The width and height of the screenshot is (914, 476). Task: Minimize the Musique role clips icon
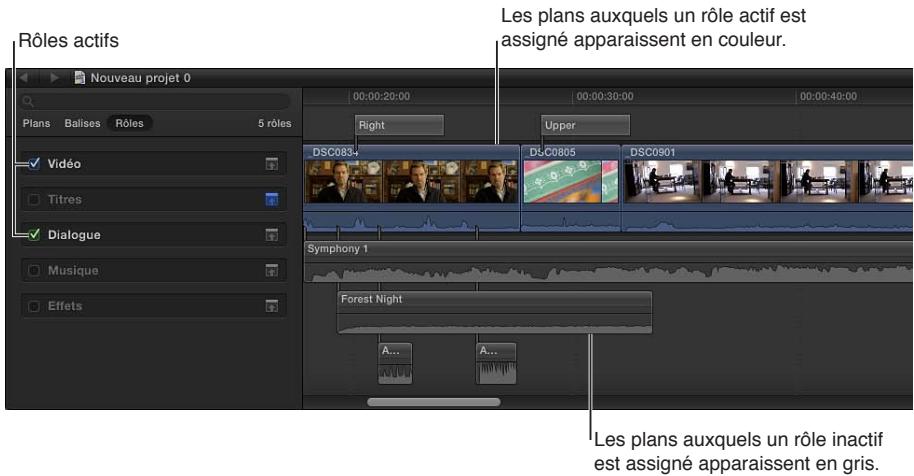(x=272, y=270)
